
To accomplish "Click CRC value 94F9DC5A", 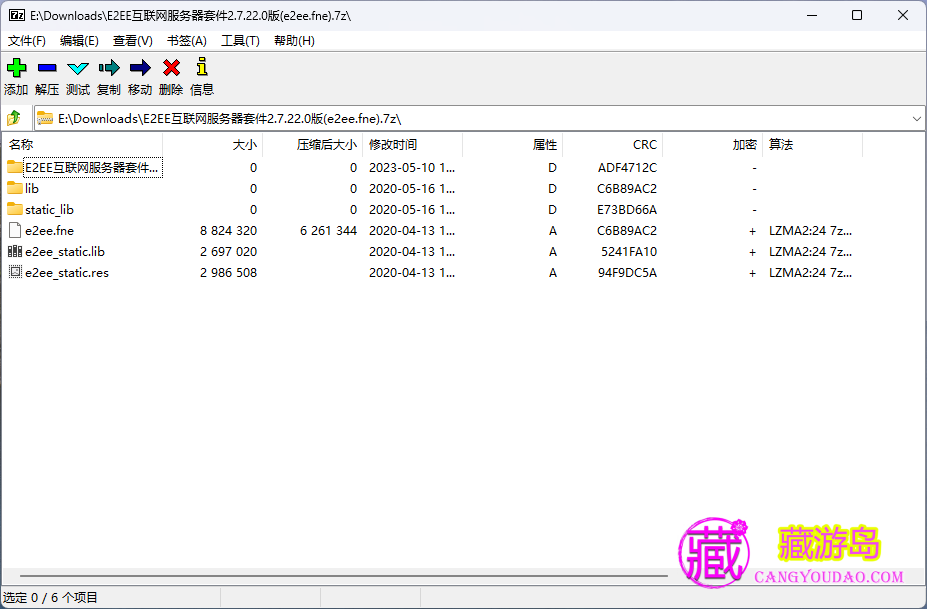I will click(x=627, y=273).
